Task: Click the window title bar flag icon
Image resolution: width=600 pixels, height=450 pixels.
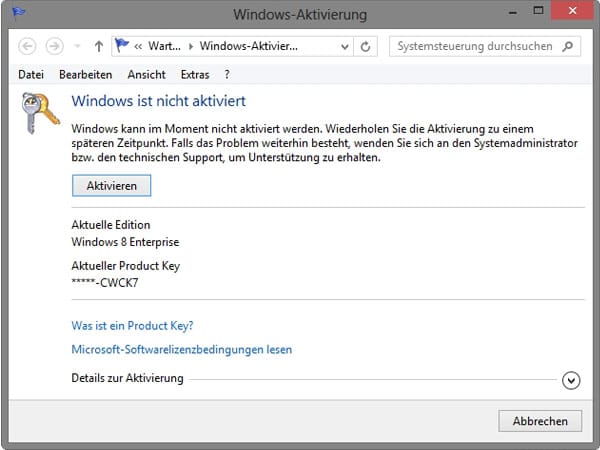Action: (x=18, y=13)
